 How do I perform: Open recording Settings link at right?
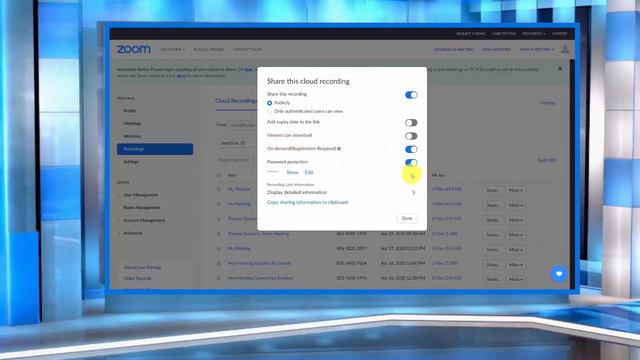tap(548, 103)
